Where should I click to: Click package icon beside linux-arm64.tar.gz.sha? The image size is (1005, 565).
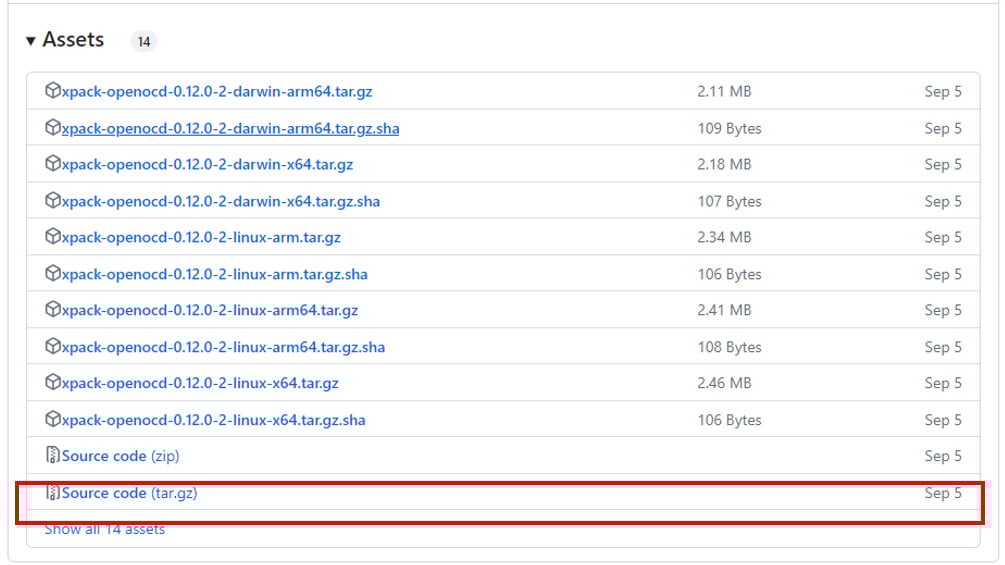point(53,347)
